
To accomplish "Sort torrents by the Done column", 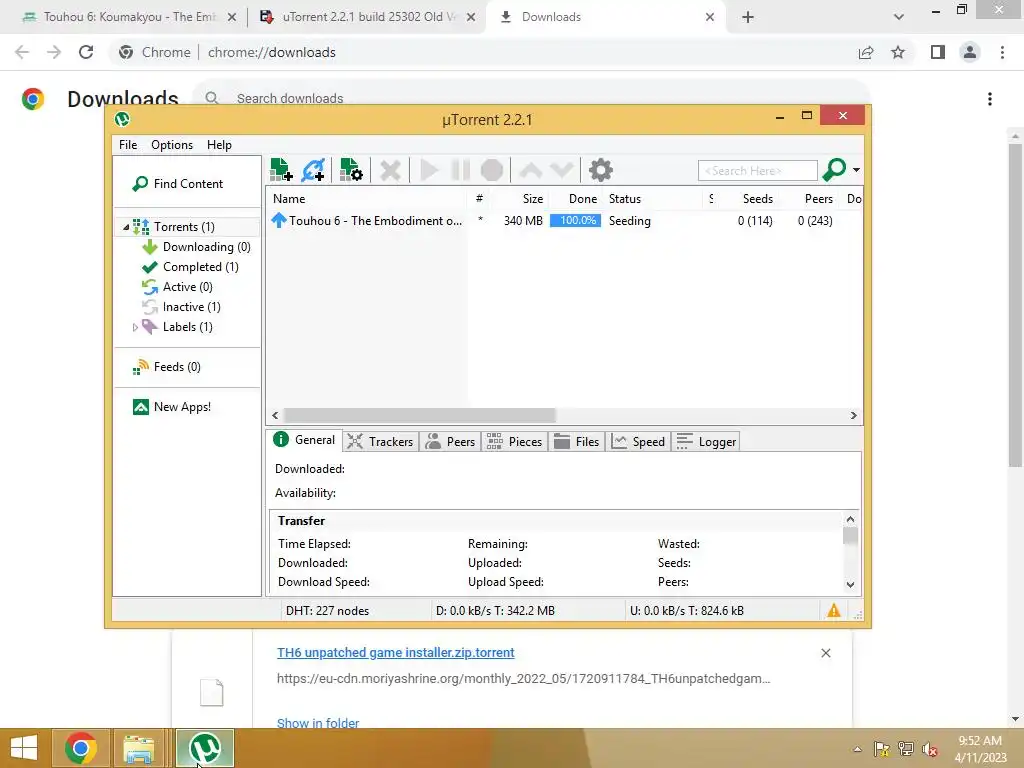I will coord(576,199).
